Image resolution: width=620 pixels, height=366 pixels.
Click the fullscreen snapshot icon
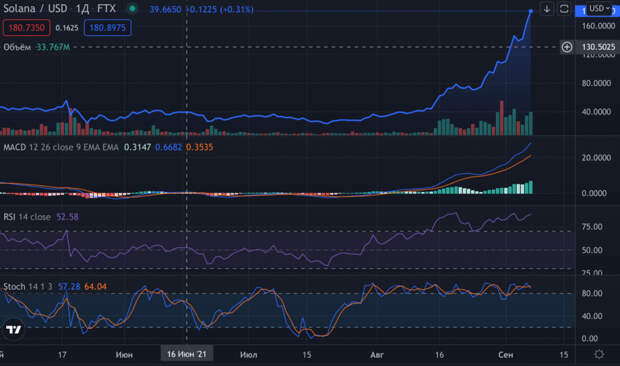564,9
